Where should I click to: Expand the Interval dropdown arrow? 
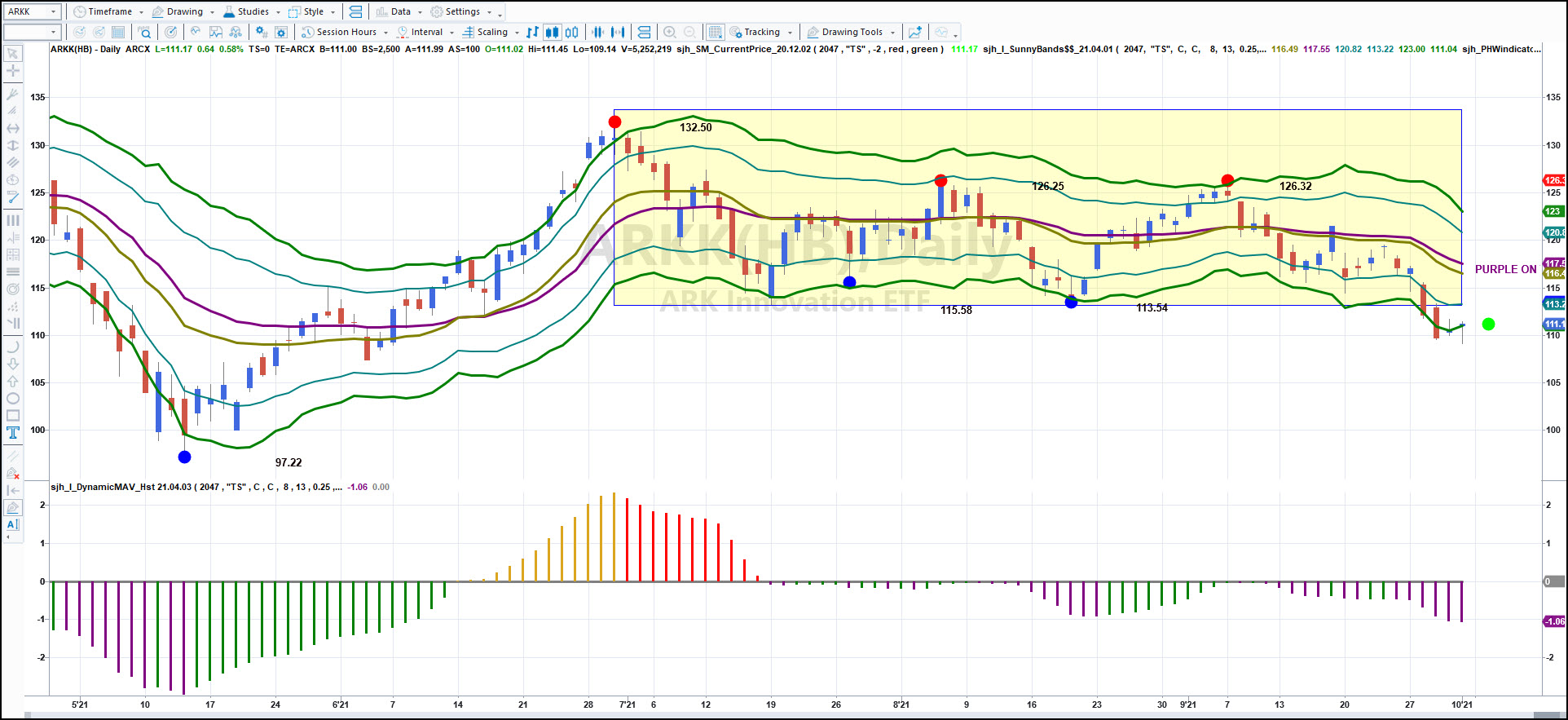[451, 33]
